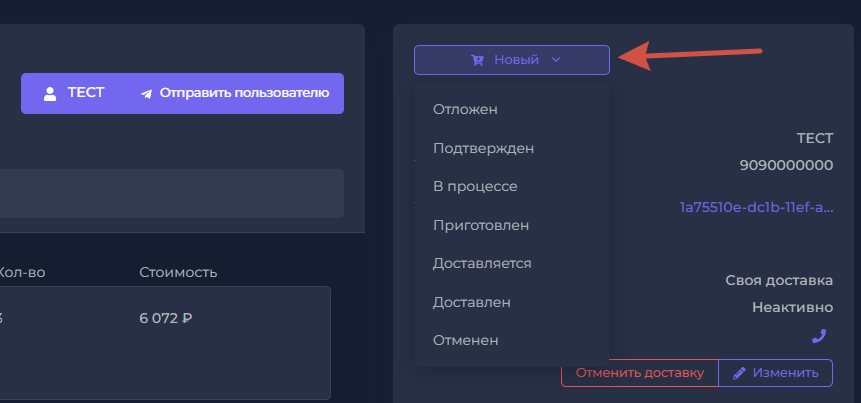Click the Изменить button

pyautogui.click(x=775, y=373)
